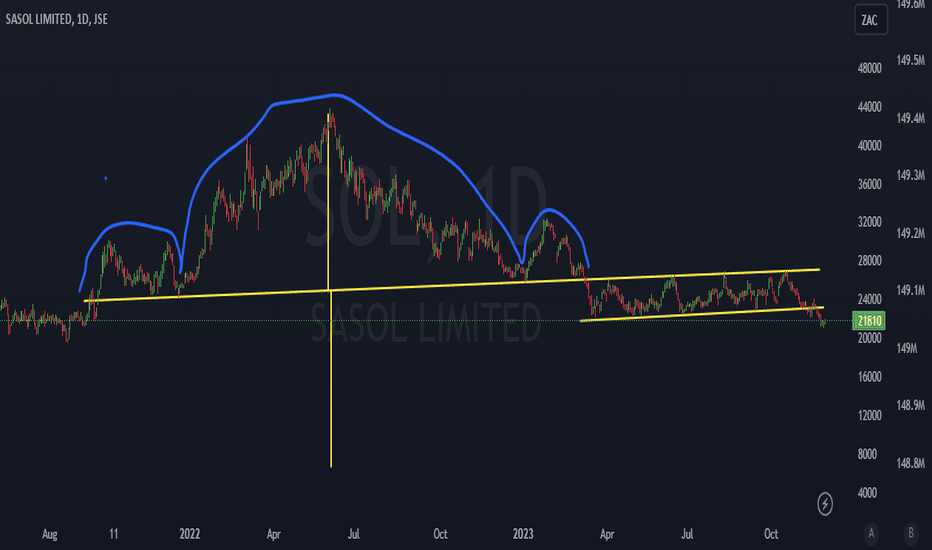Click the 149.1M volume axis label

[911, 290]
